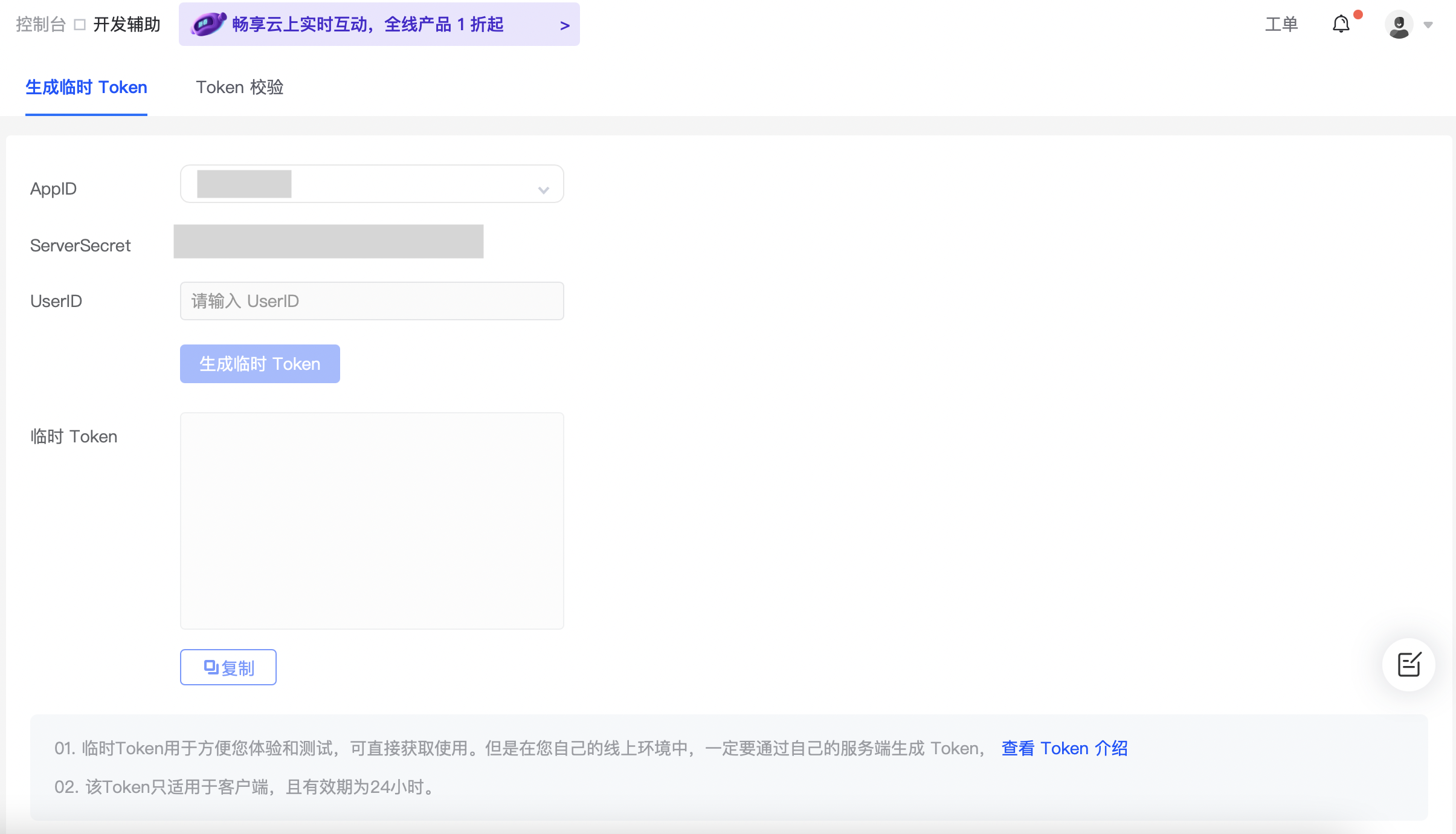Focus the UserID input field
The width and height of the screenshot is (1456, 834).
point(372,301)
